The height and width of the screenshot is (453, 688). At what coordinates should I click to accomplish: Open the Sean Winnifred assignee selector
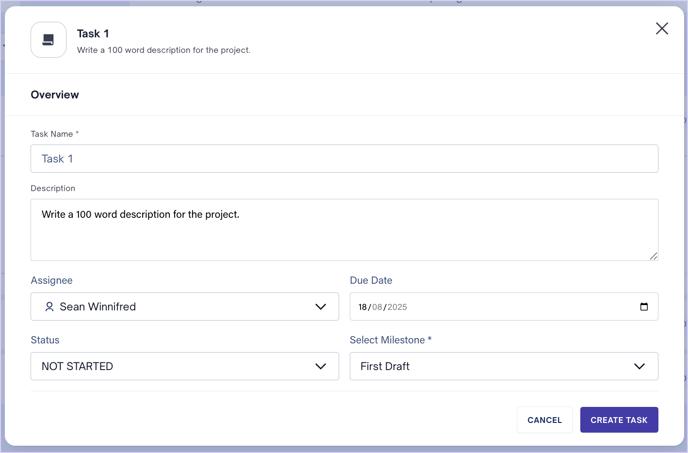point(184,306)
